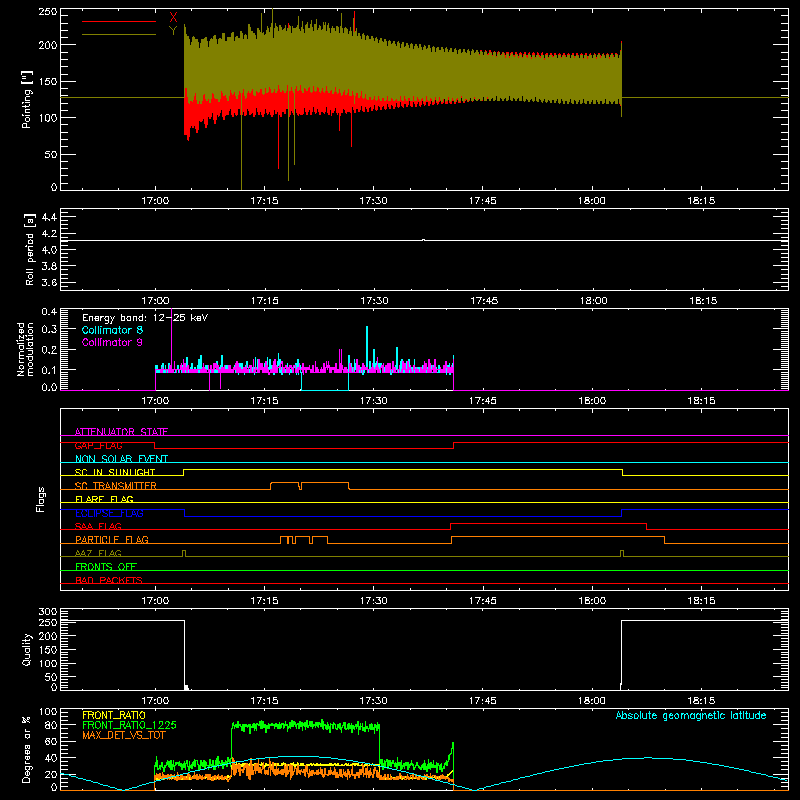Click the Quality vertical axis title
Viewport: 800px width, 800px height.
[27, 649]
